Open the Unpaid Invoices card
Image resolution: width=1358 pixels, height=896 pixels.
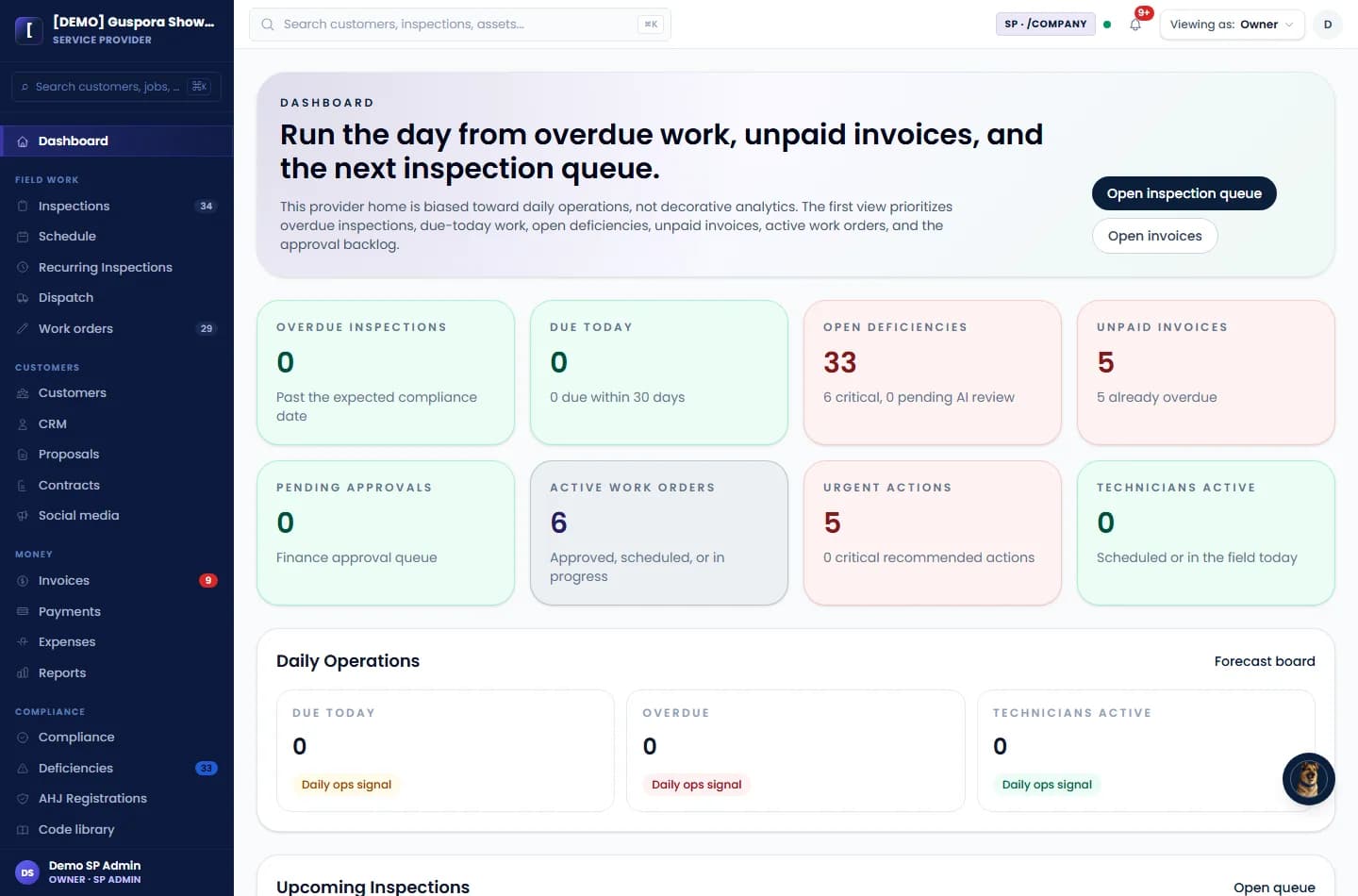click(1206, 373)
